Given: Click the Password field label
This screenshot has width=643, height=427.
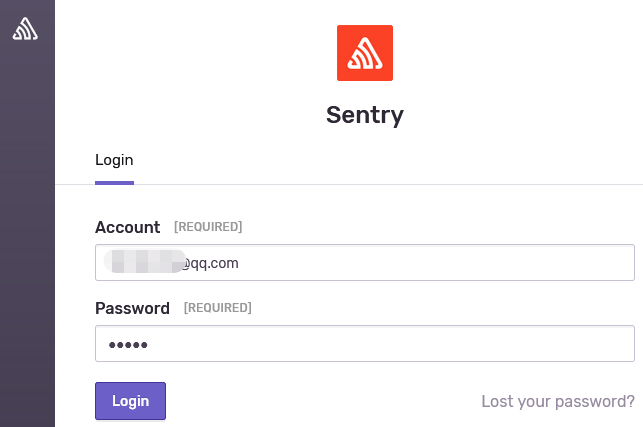Looking at the screenshot, I should point(132,308).
